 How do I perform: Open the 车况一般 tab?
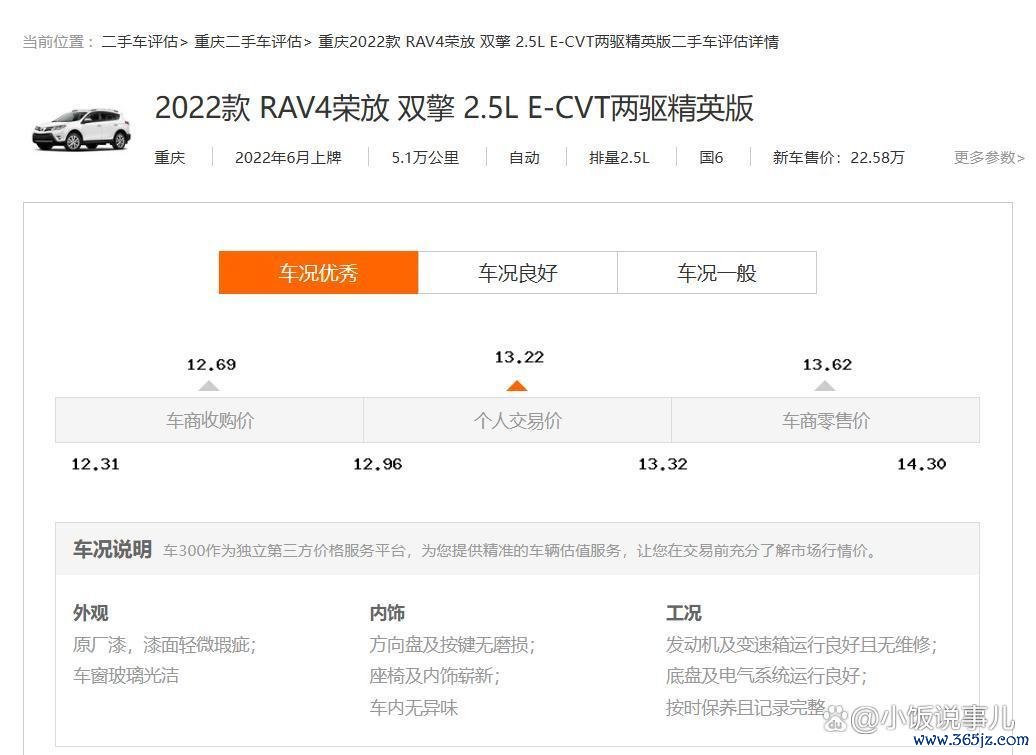click(717, 272)
